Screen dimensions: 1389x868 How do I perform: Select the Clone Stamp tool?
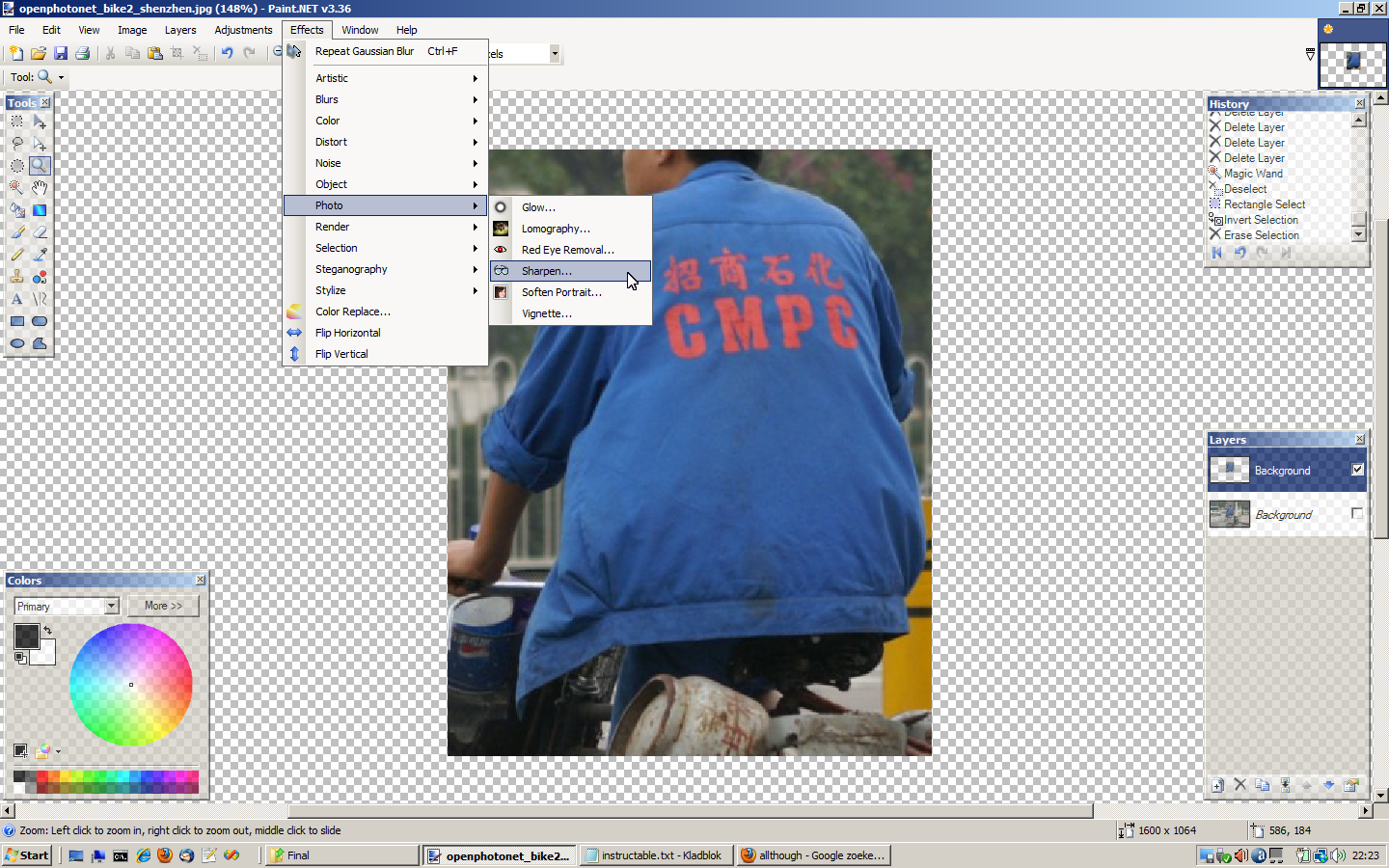click(x=16, y=277)
